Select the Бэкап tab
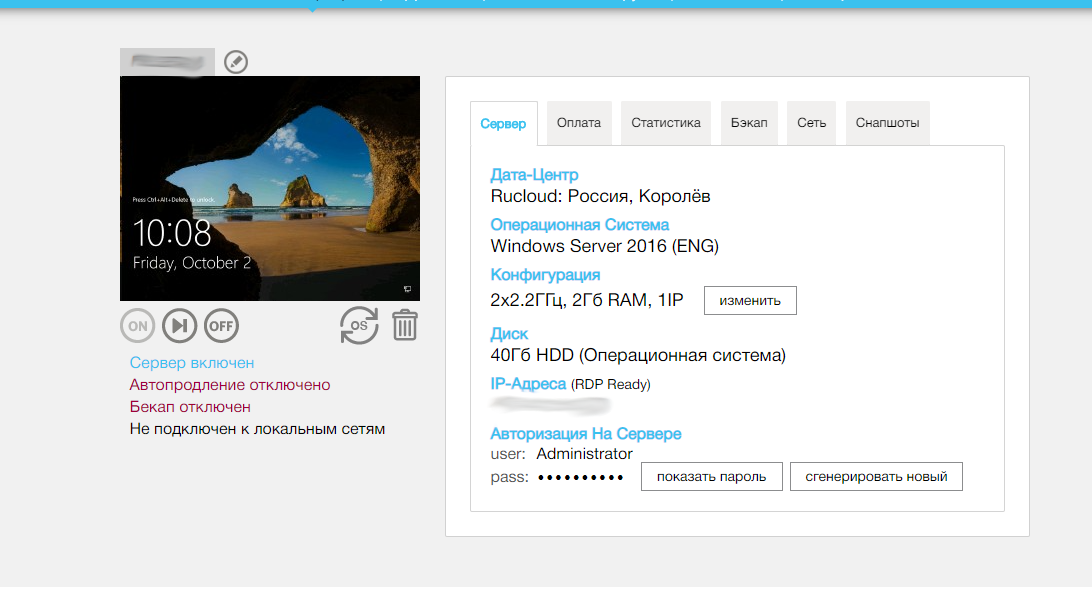This screenshot has height=590, width=1092. pyautogui.click(x=749, y=123)
